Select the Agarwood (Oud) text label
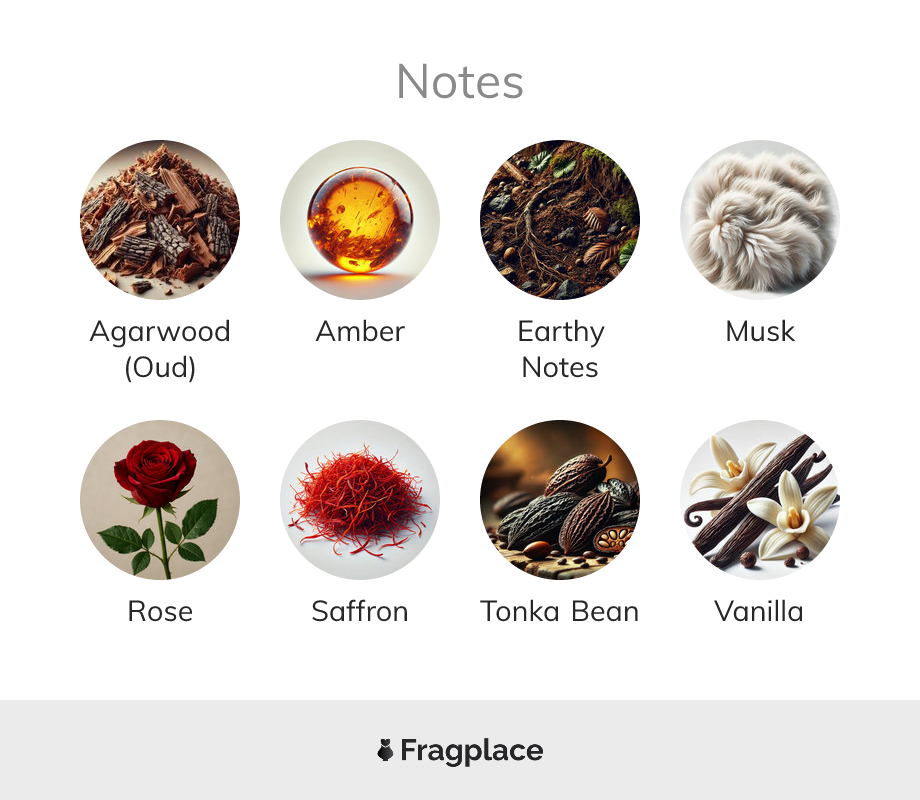920x800 pixels. [160, 350]
